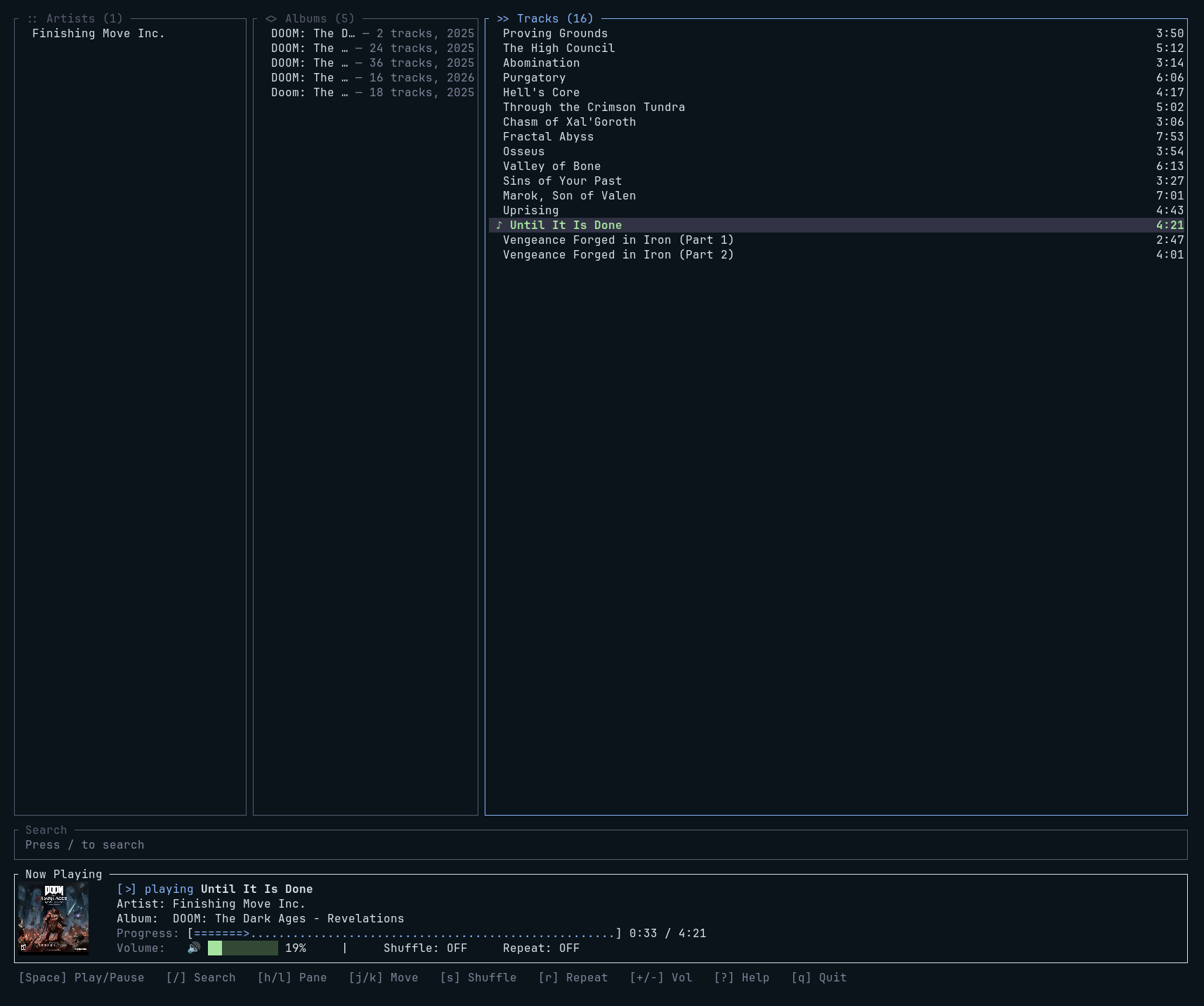Select track Osseus
1204x1006 pixels.
click(837, 152)
